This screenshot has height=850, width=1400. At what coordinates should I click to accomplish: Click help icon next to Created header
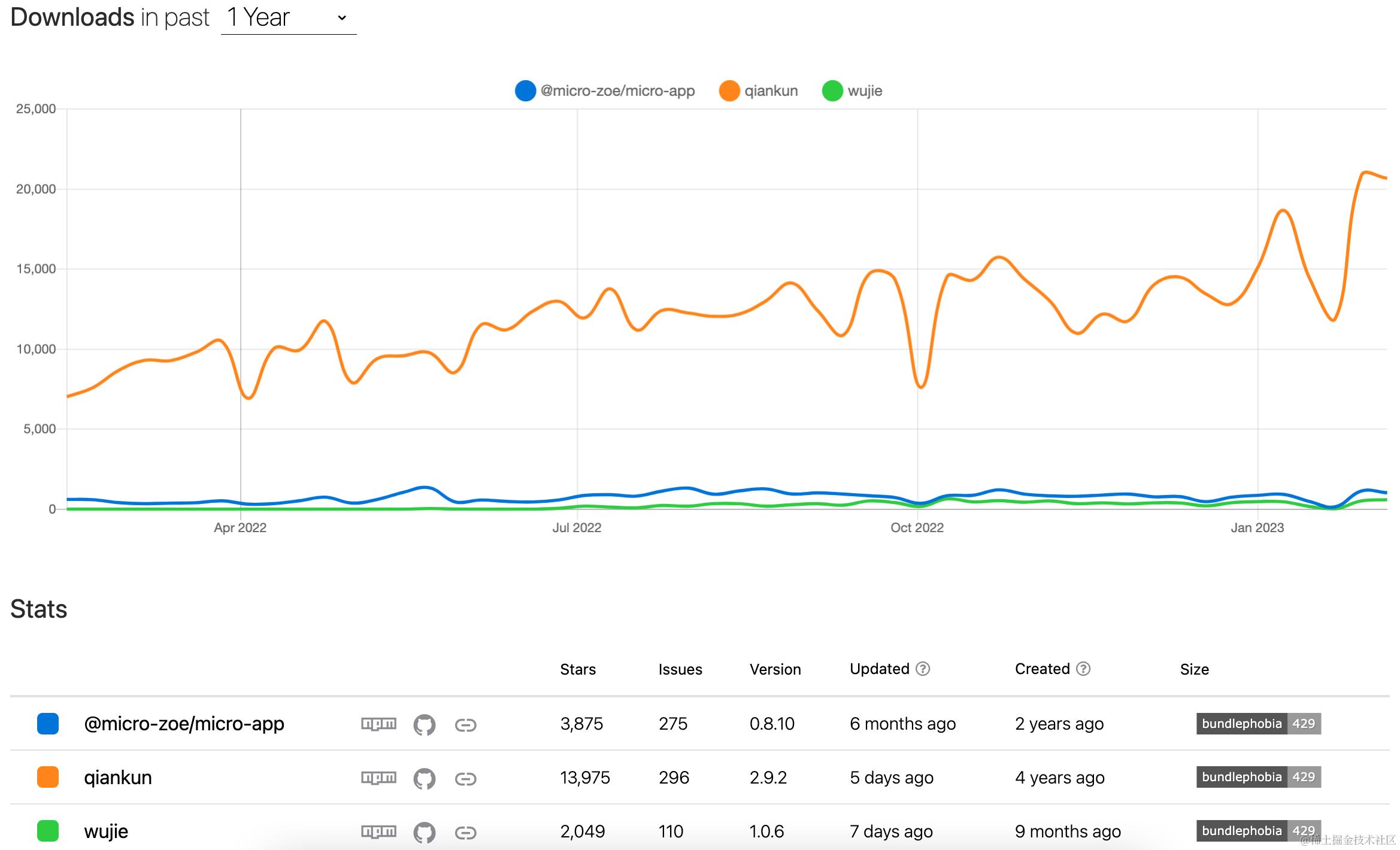tap(1083, 669)
